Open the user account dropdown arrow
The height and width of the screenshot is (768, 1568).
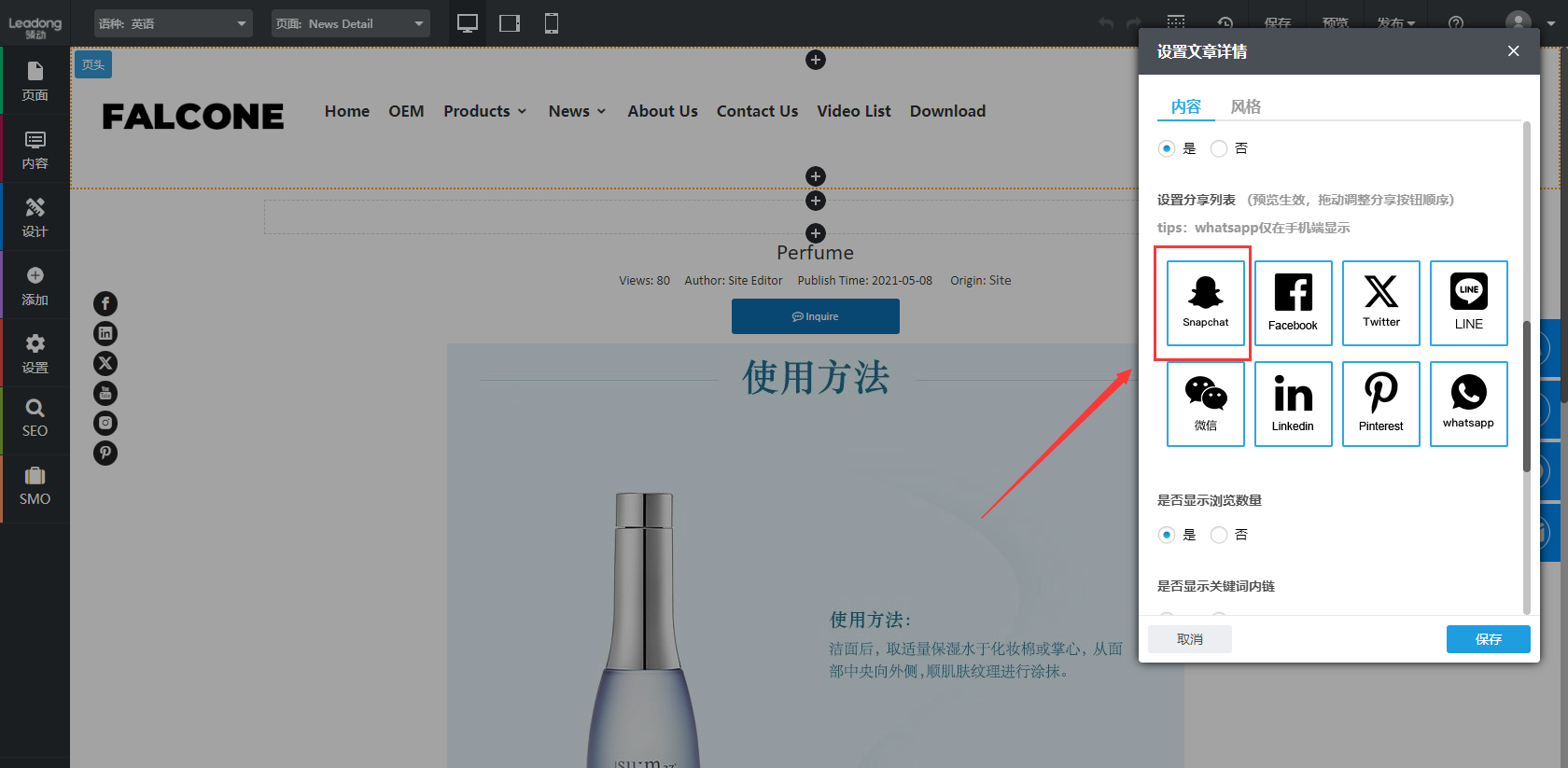tap(1550, 23)
